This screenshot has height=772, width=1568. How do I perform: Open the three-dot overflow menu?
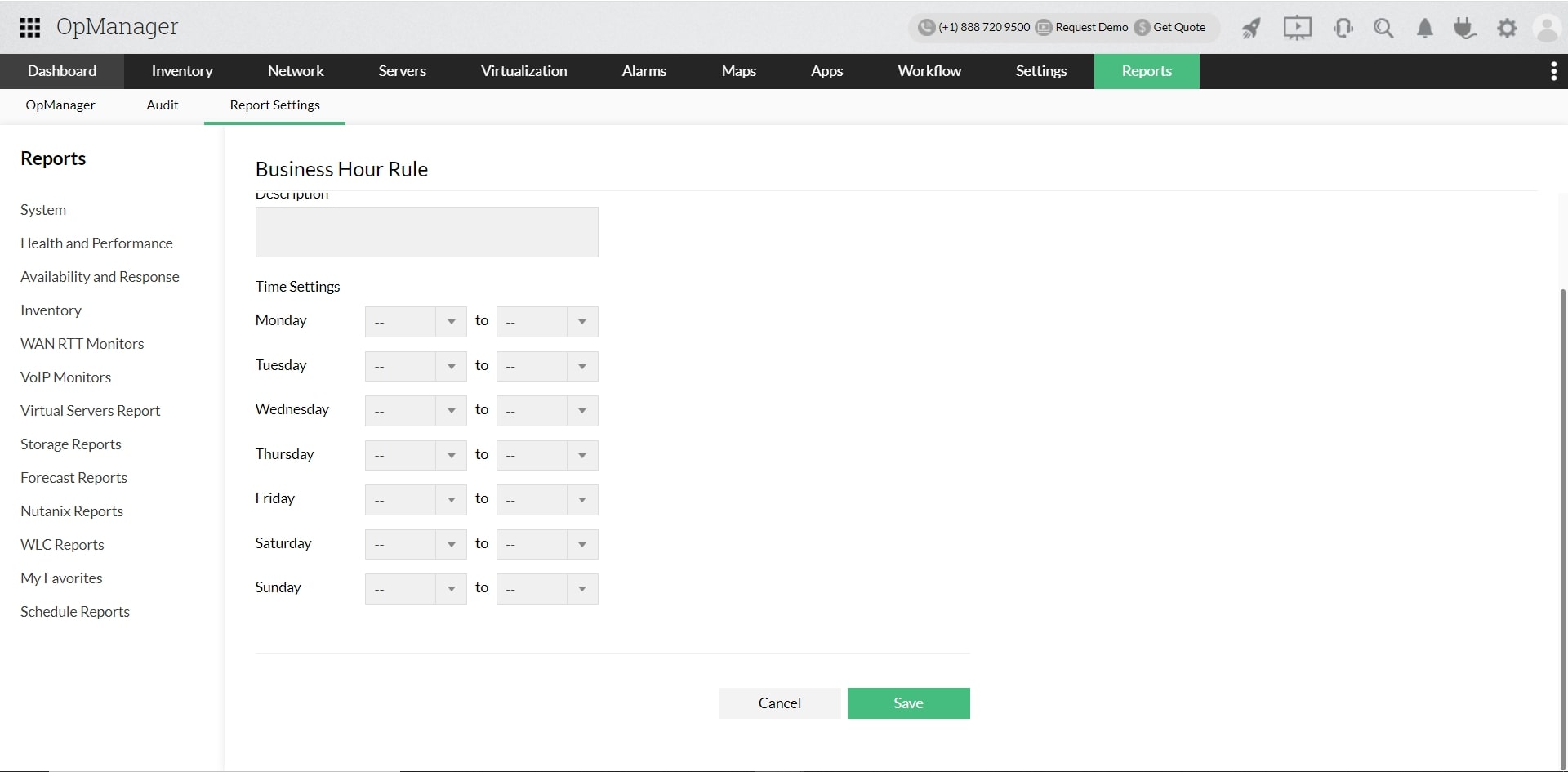[1554, 71]
